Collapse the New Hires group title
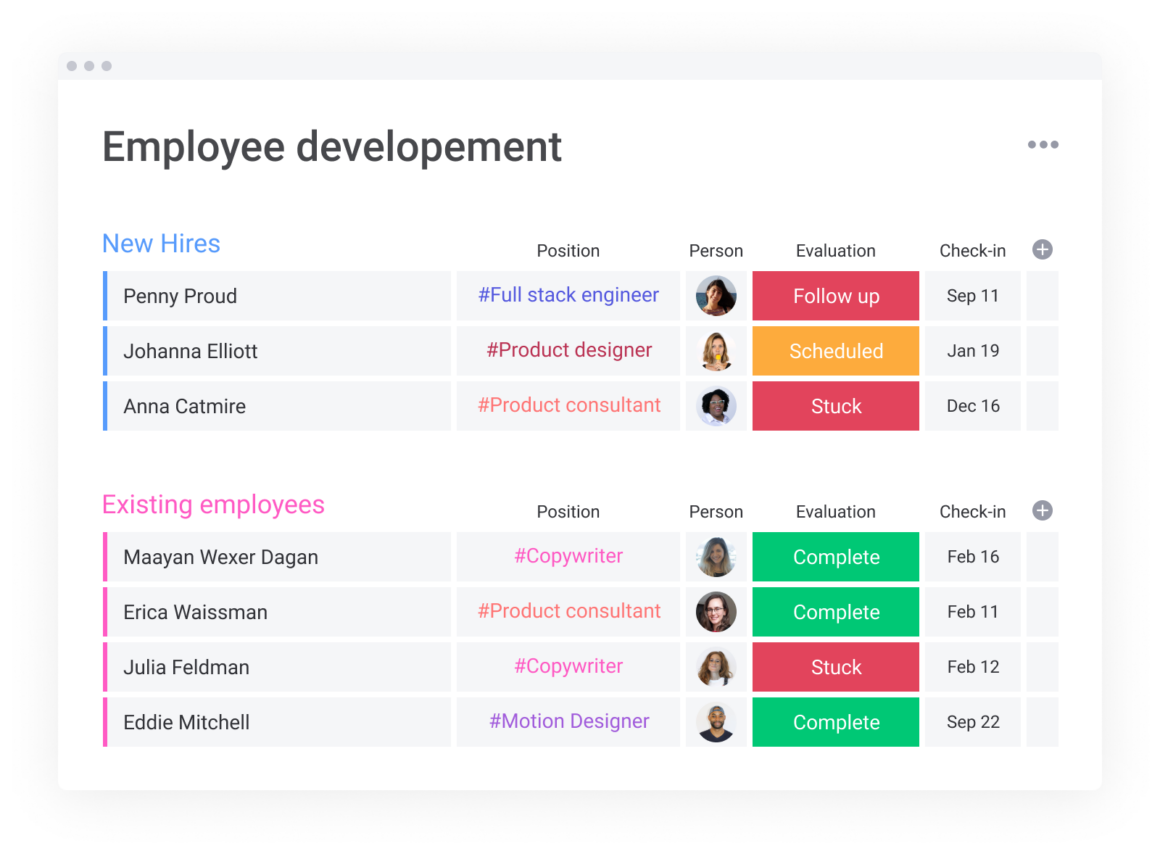Image resolution: width=1160 pixels, height=854 pixels. [x=161, y=244]
